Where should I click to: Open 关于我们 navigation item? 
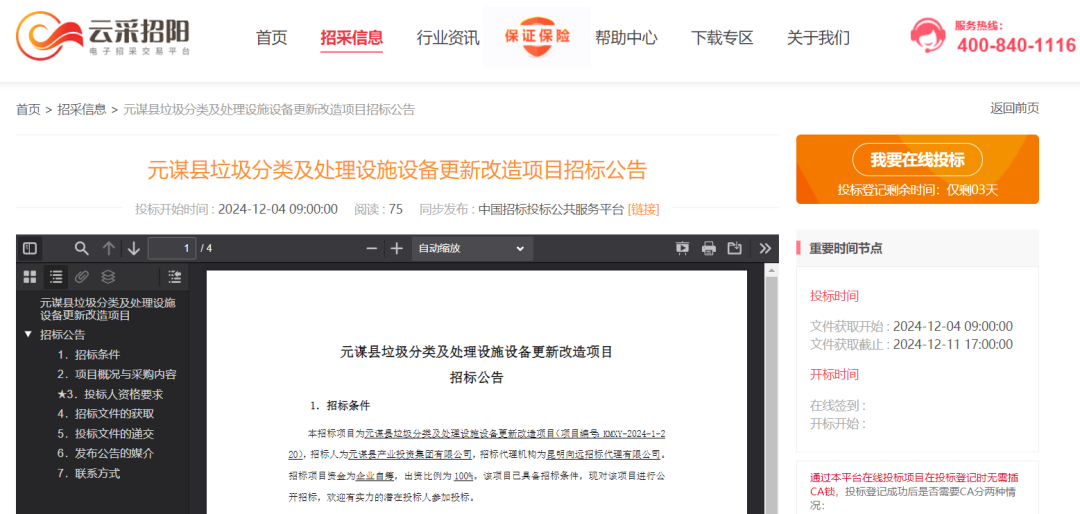pyautogui.click(x=818, y=37)
